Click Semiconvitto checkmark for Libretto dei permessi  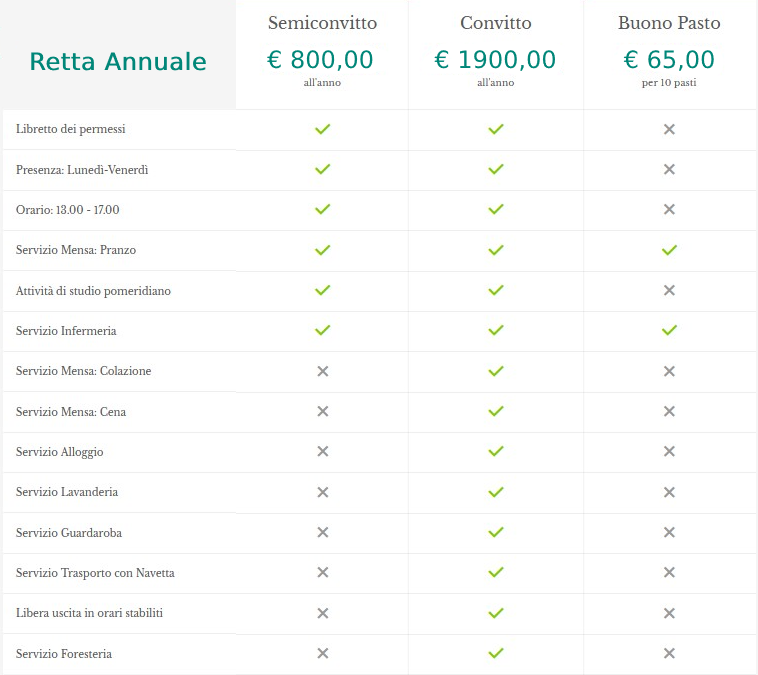(x=322, y=129)
